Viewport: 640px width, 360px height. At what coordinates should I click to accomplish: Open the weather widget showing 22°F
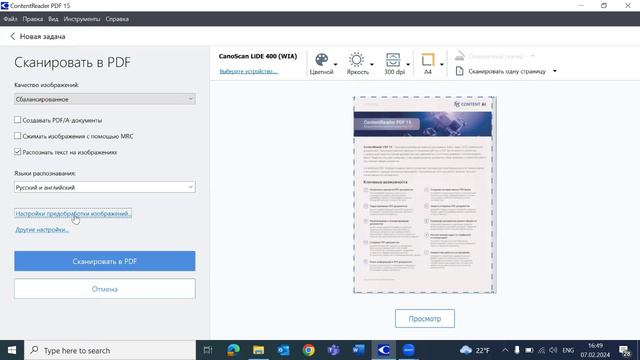474,350
